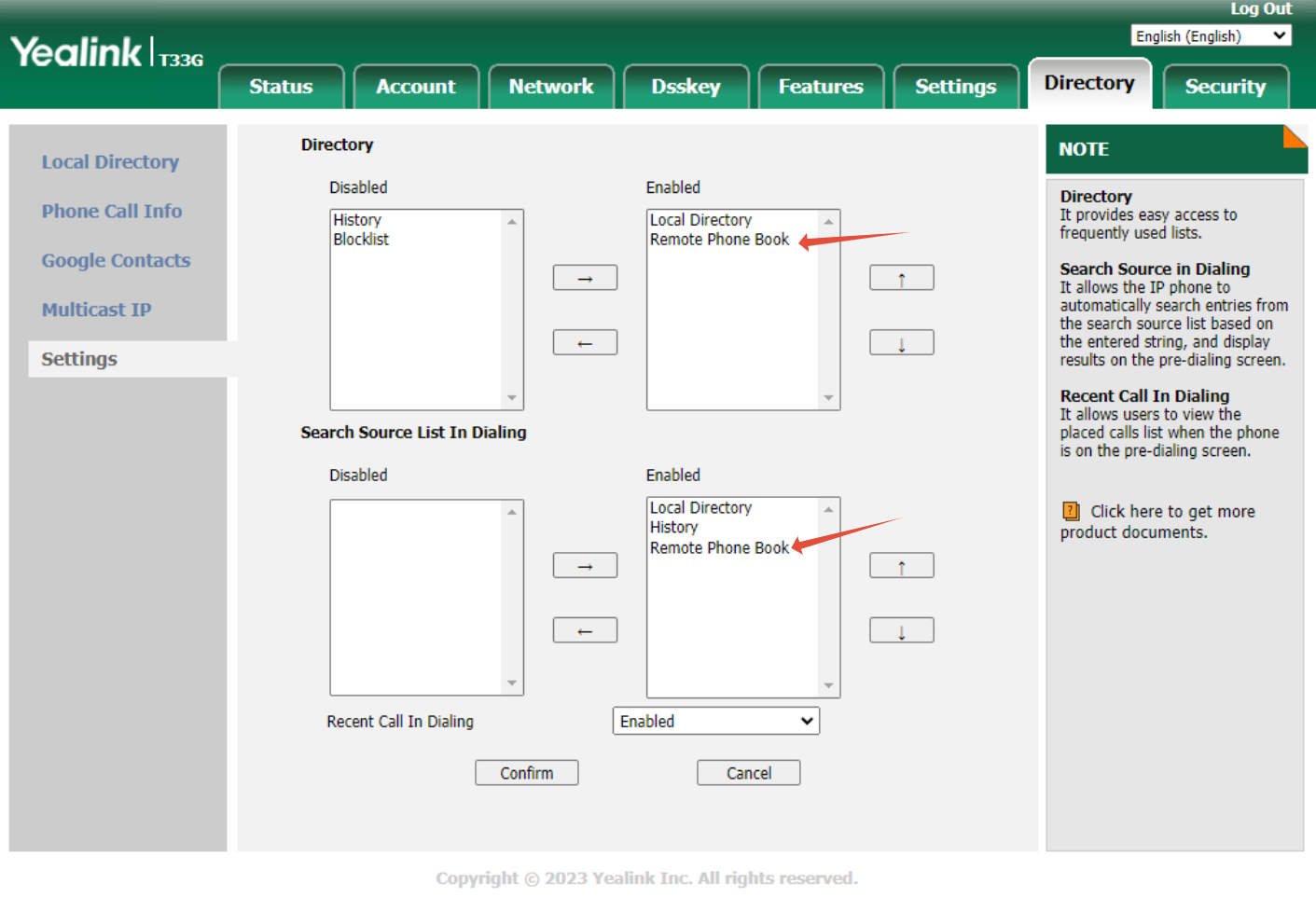Go to the Dsskey tab
The width and height of the screenshot is (1316, 897).
coord(686,87)
